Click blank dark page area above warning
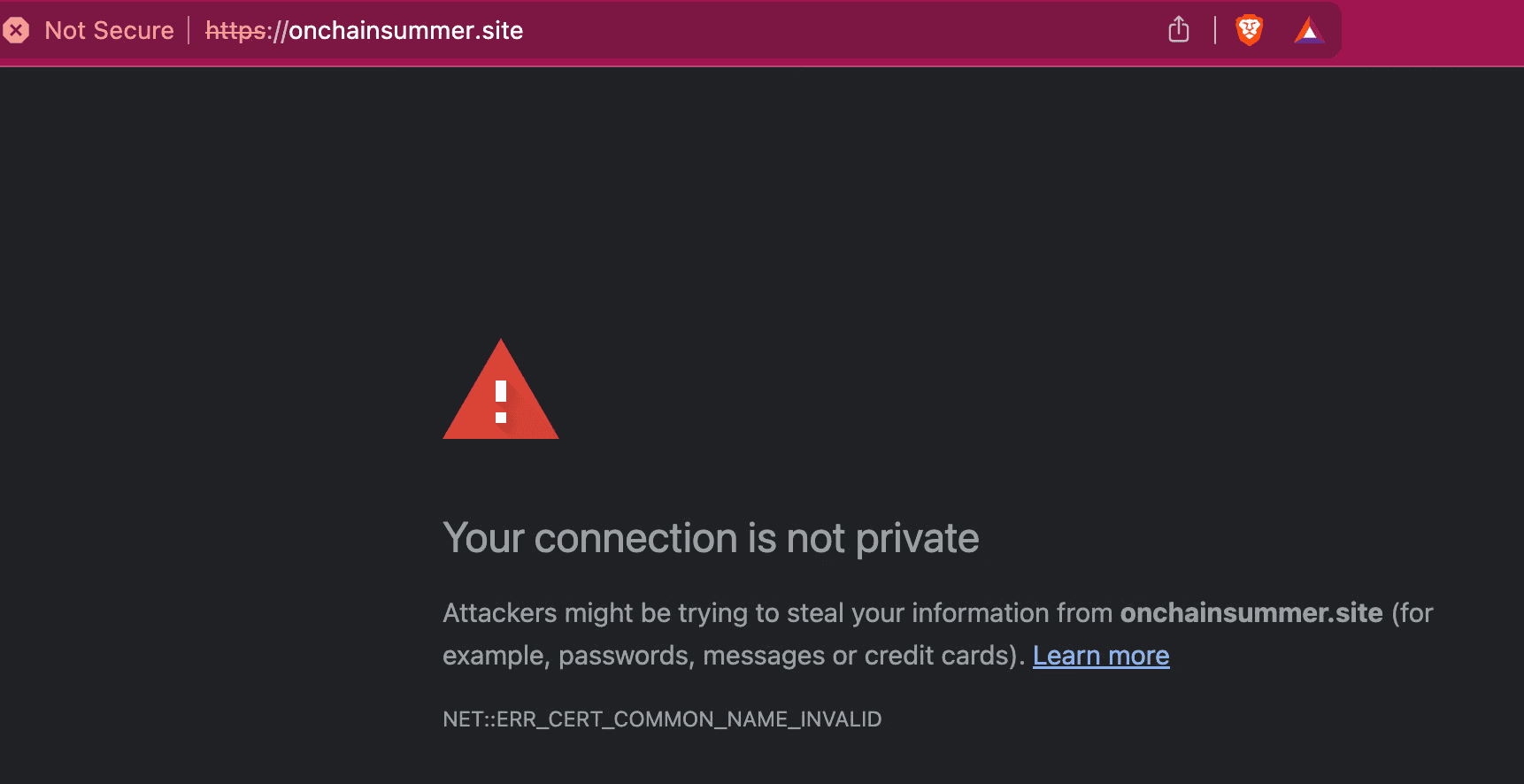 click(761, 195)
